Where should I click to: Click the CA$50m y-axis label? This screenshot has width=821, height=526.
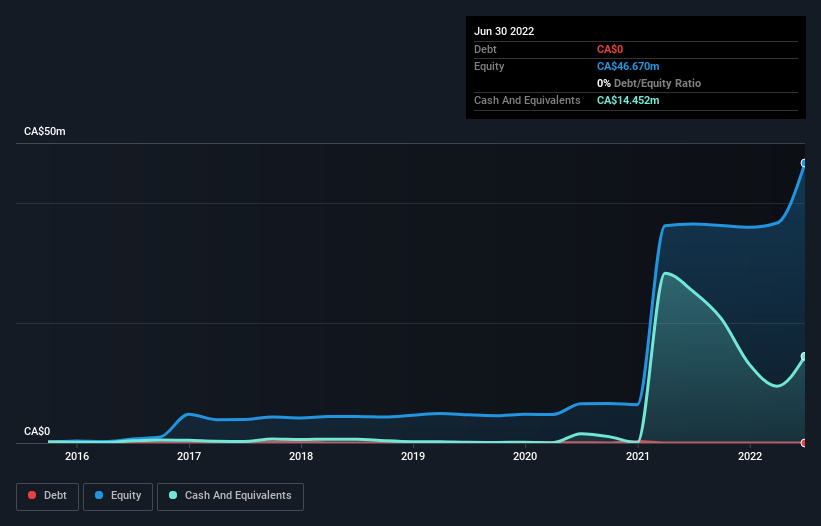pyautogui.click(x=45, y=131)
